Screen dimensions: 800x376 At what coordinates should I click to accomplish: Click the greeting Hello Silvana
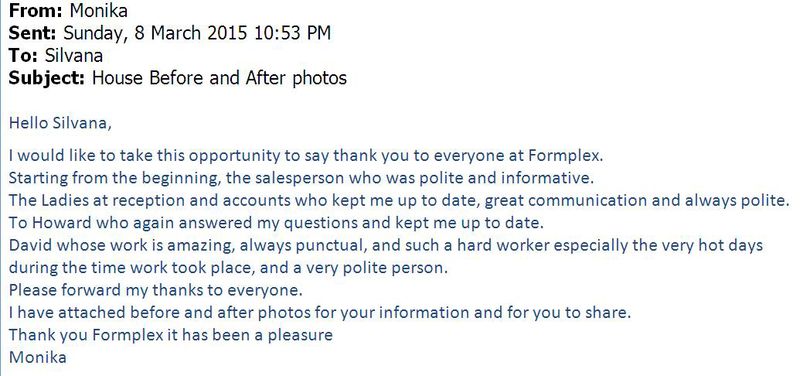coord(60,123)
